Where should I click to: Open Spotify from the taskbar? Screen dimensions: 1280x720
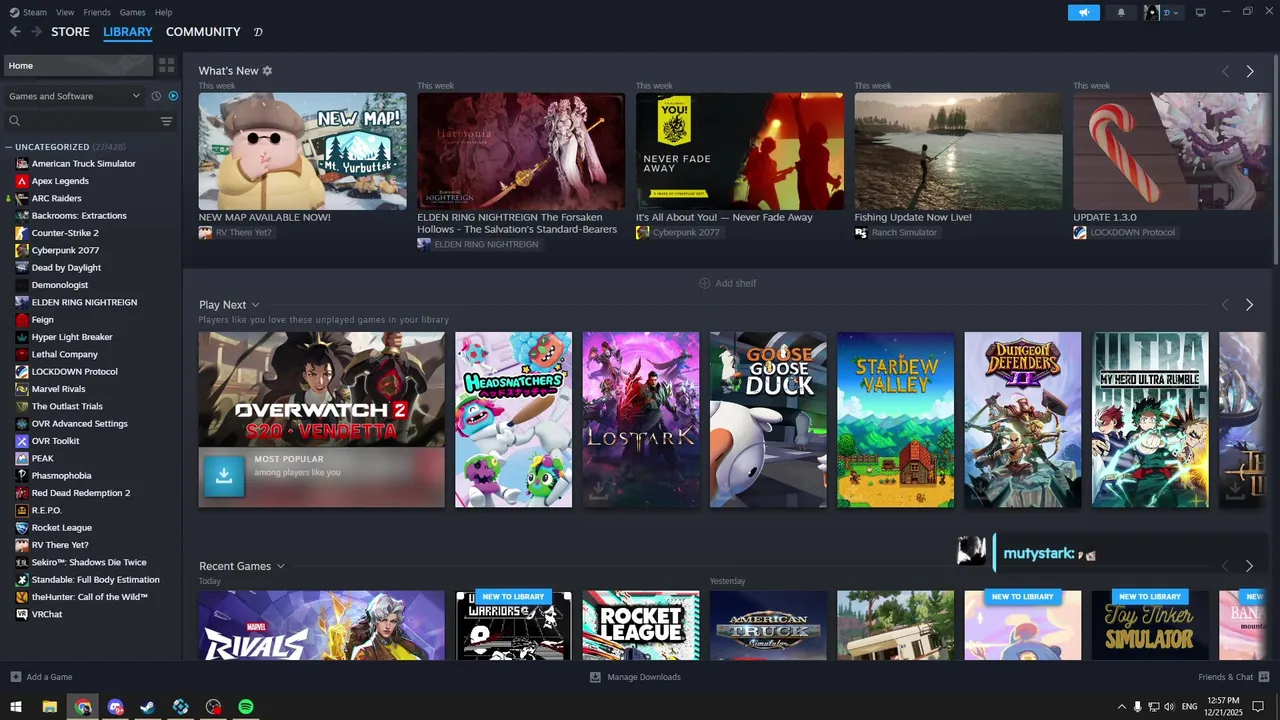(246, 707)
